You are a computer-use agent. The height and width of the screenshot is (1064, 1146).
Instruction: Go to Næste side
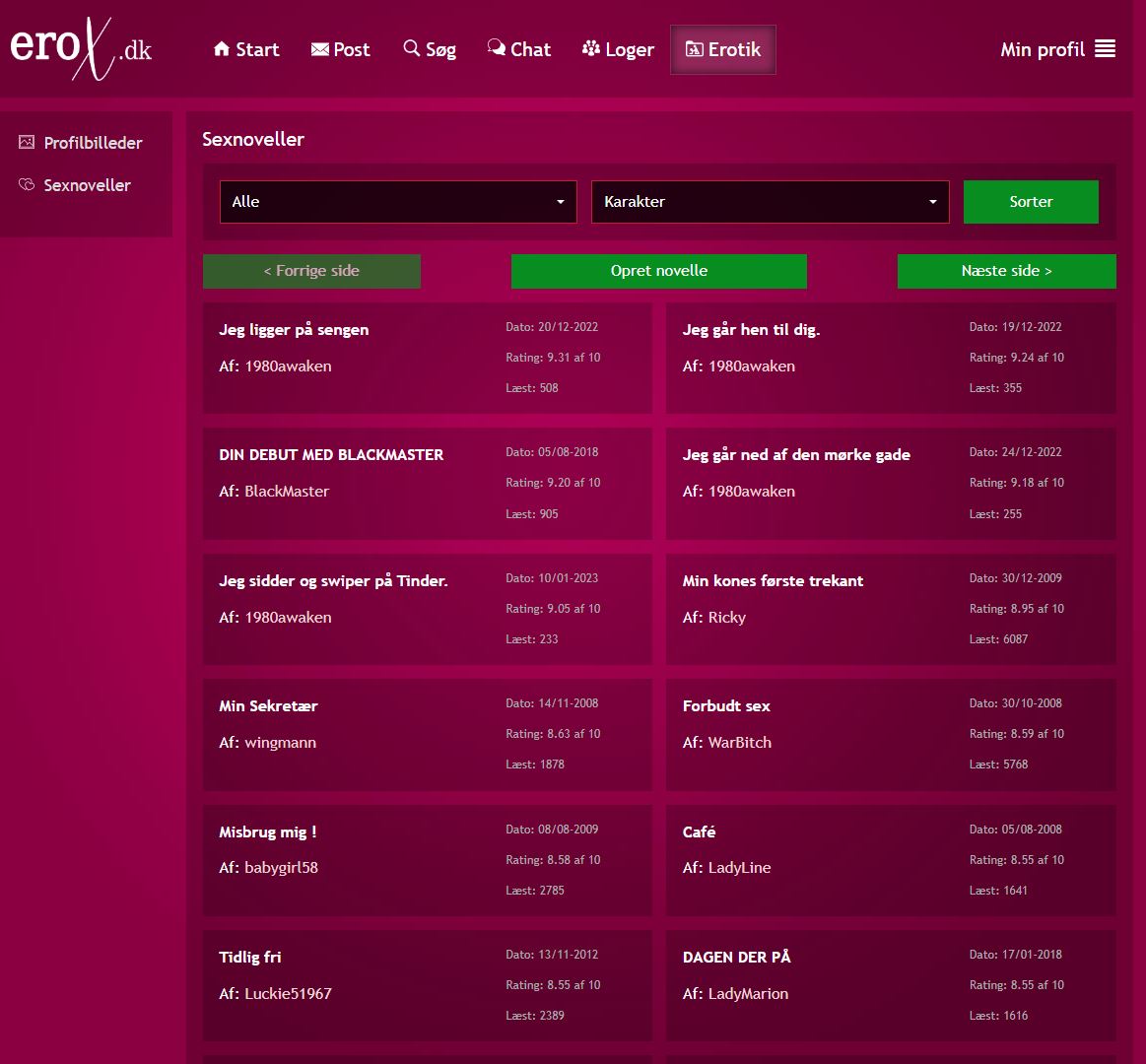coord(1006,271)
